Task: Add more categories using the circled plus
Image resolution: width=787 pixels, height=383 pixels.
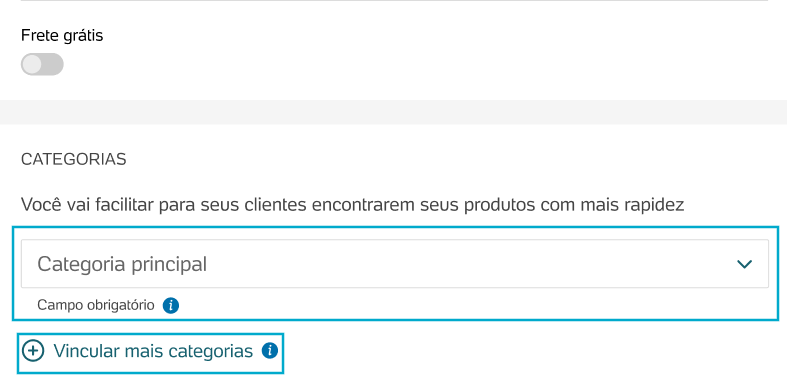Action: pyautogui.click(x=33, y=351)
